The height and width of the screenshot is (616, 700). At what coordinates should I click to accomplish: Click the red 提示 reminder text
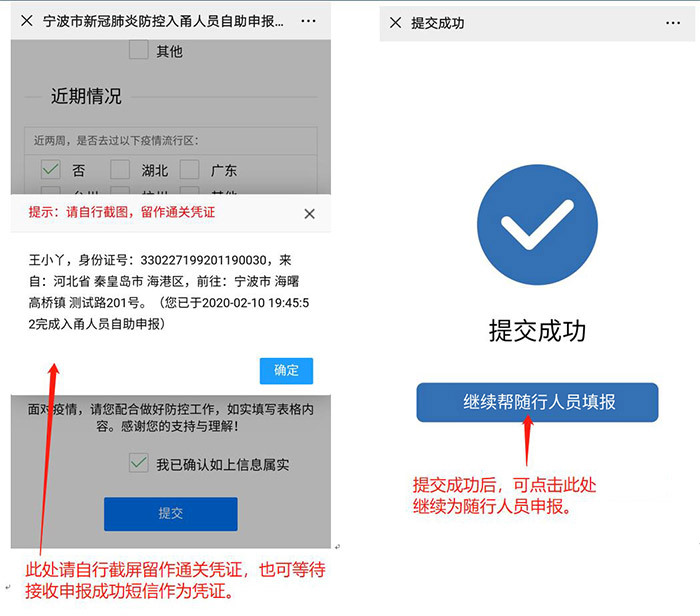point(122,212)
